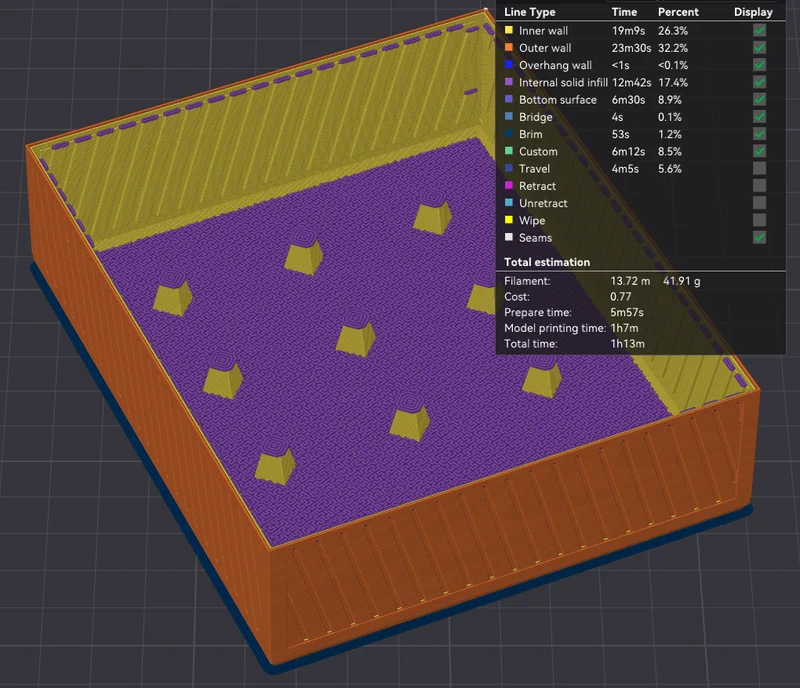Uncheck Bottom surface display box
800x688 pixels.
pos(759,100)
